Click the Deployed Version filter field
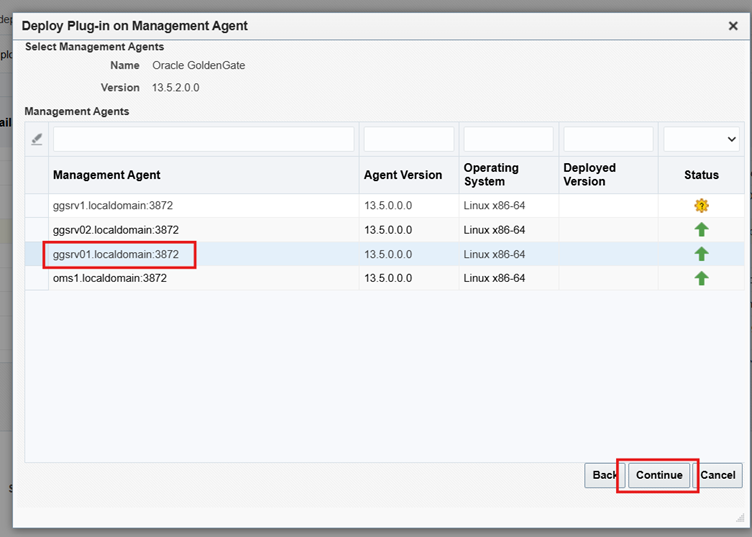Image resolution: width=752 pixels, height=537 pixels. pyautogui.click(x=608, y=139)
